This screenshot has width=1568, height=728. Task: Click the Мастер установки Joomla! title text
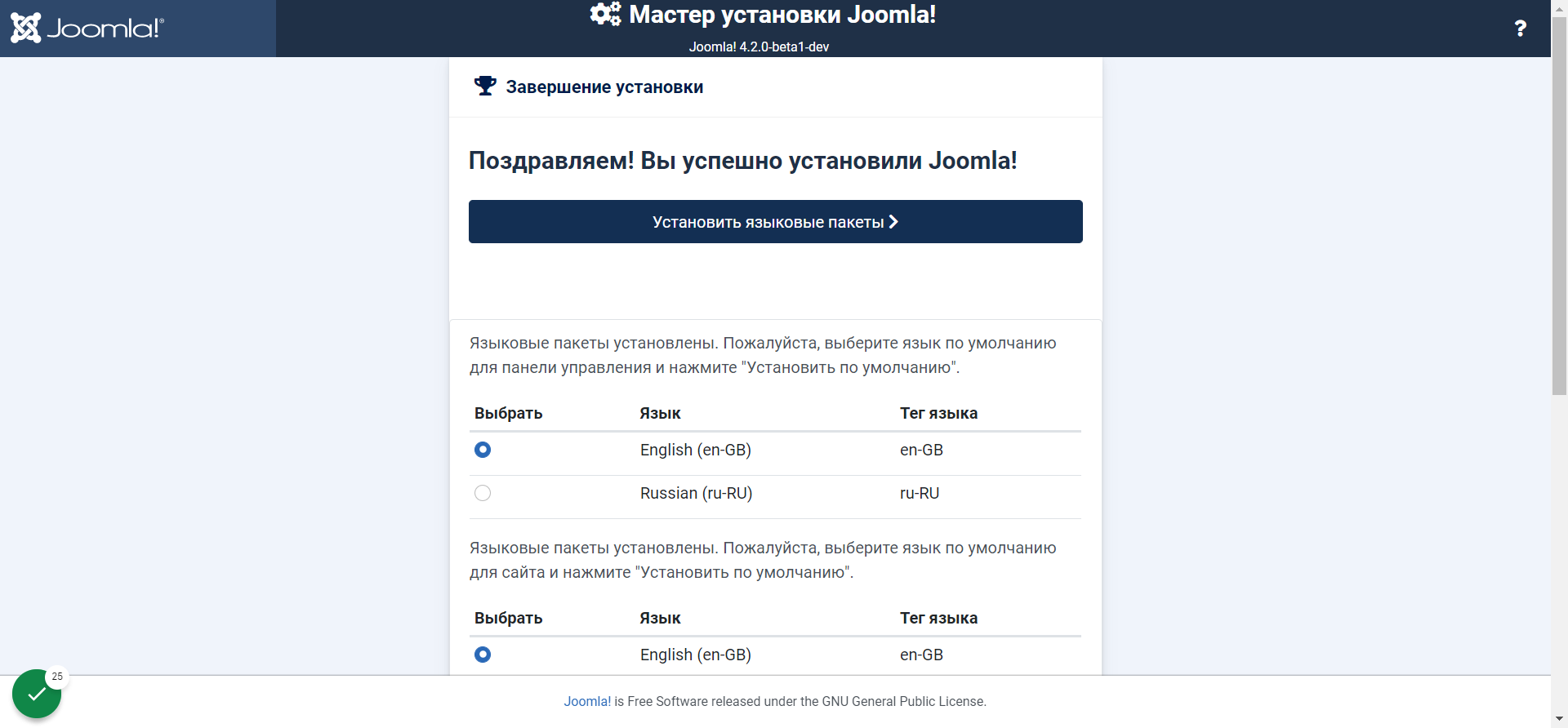782,15
